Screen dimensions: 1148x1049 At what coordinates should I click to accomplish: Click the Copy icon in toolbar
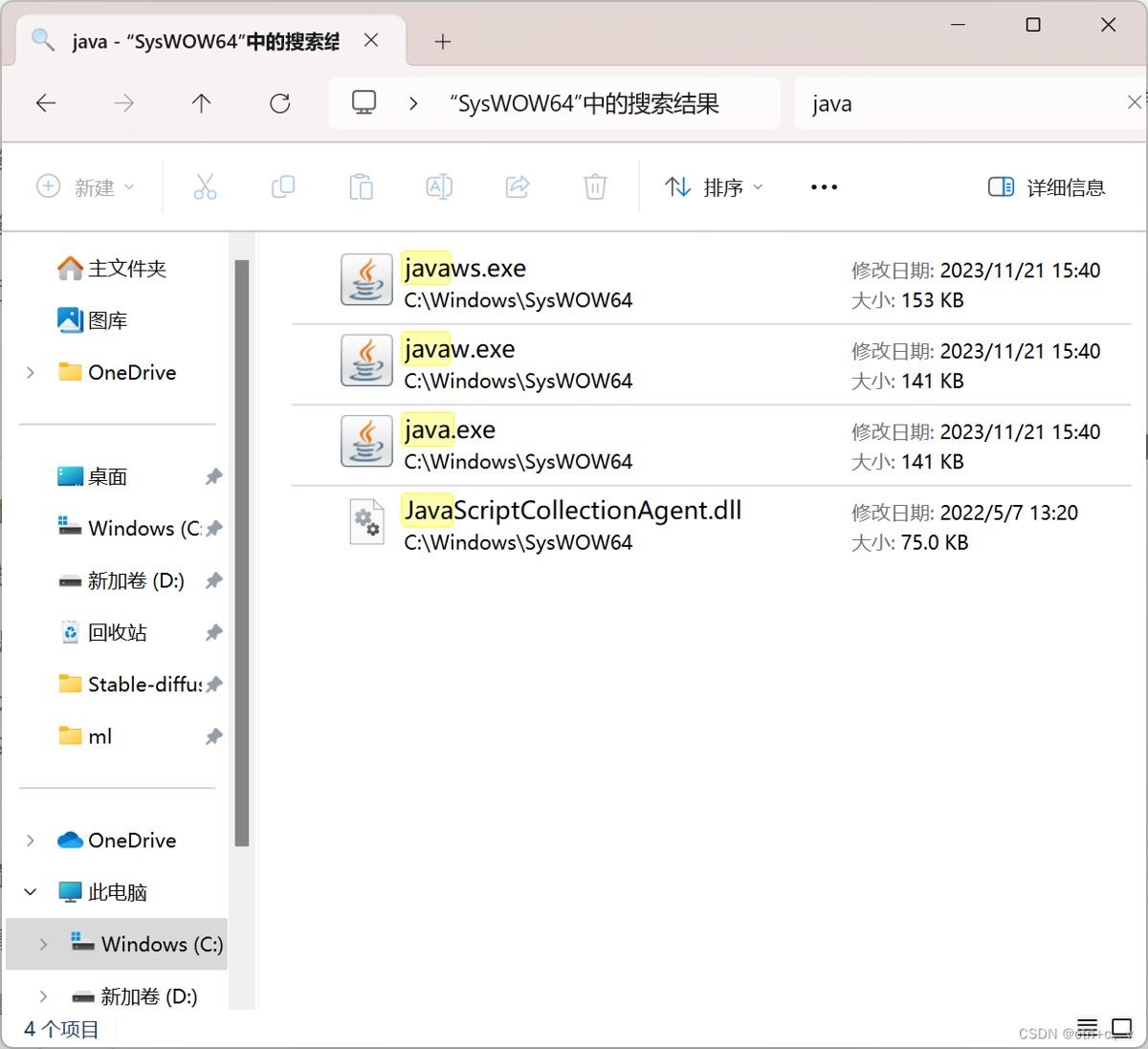tap(283, 186)
